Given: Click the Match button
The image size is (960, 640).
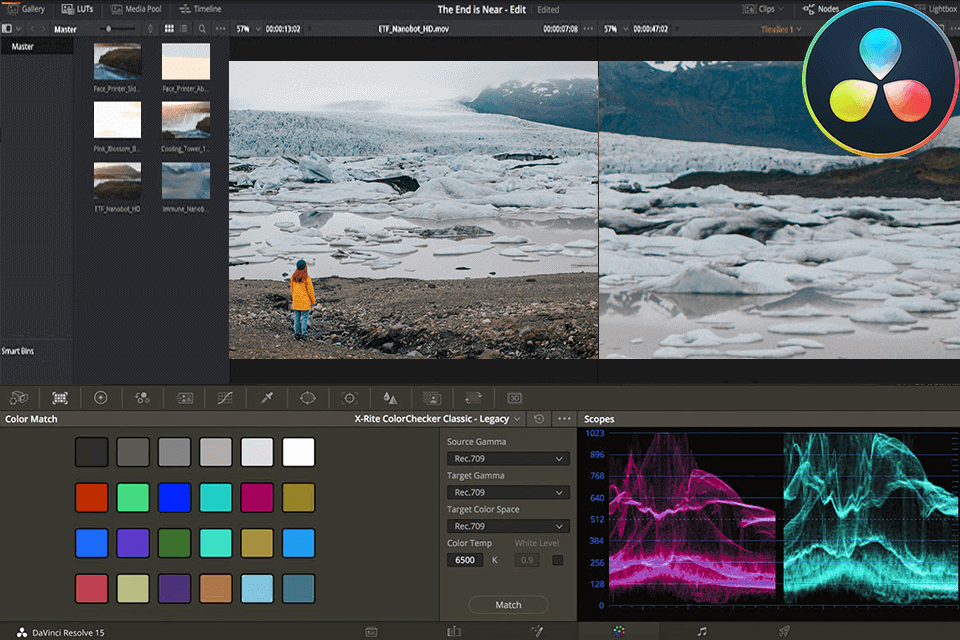Looking at the screenshot, I should [x=508, y=604].
